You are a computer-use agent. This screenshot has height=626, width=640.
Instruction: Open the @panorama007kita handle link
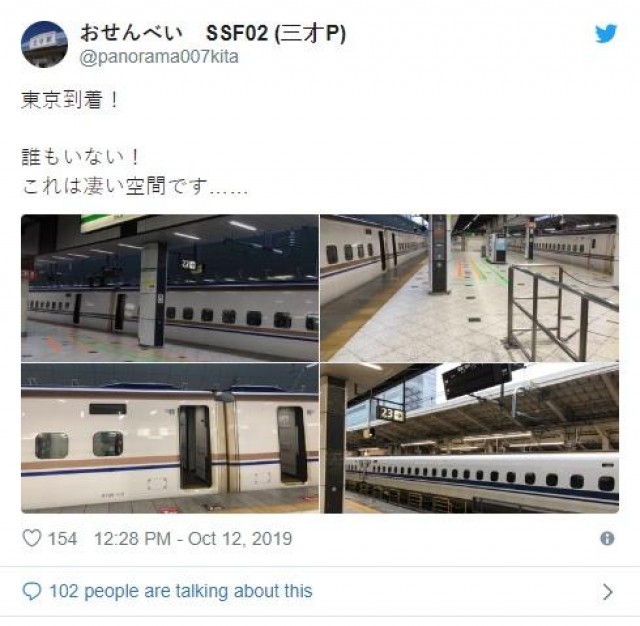click(159, 57)
